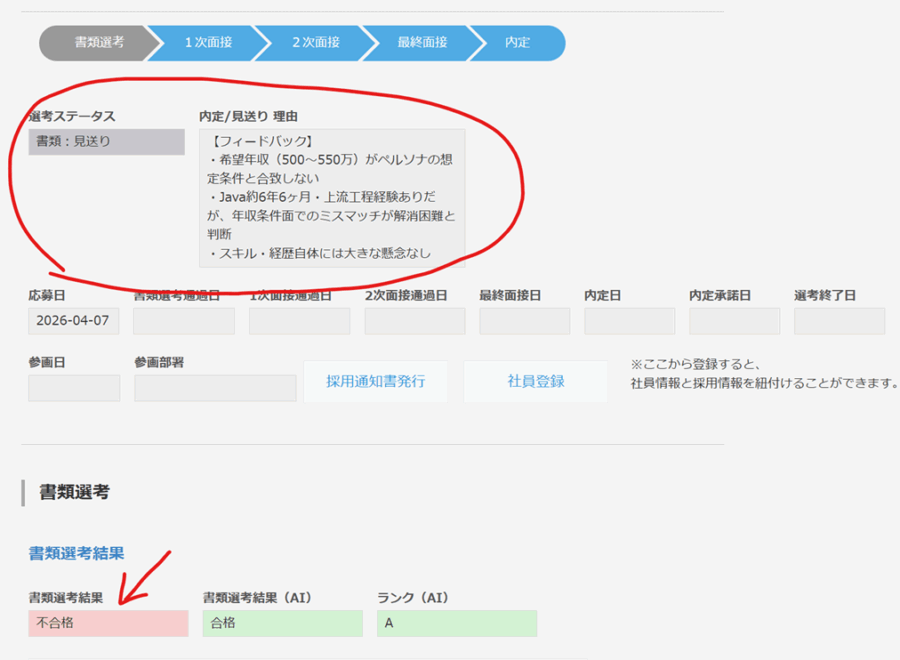Click the 最終面接日 date field
This screenshot has height=660, width=900.
(524, 321)
